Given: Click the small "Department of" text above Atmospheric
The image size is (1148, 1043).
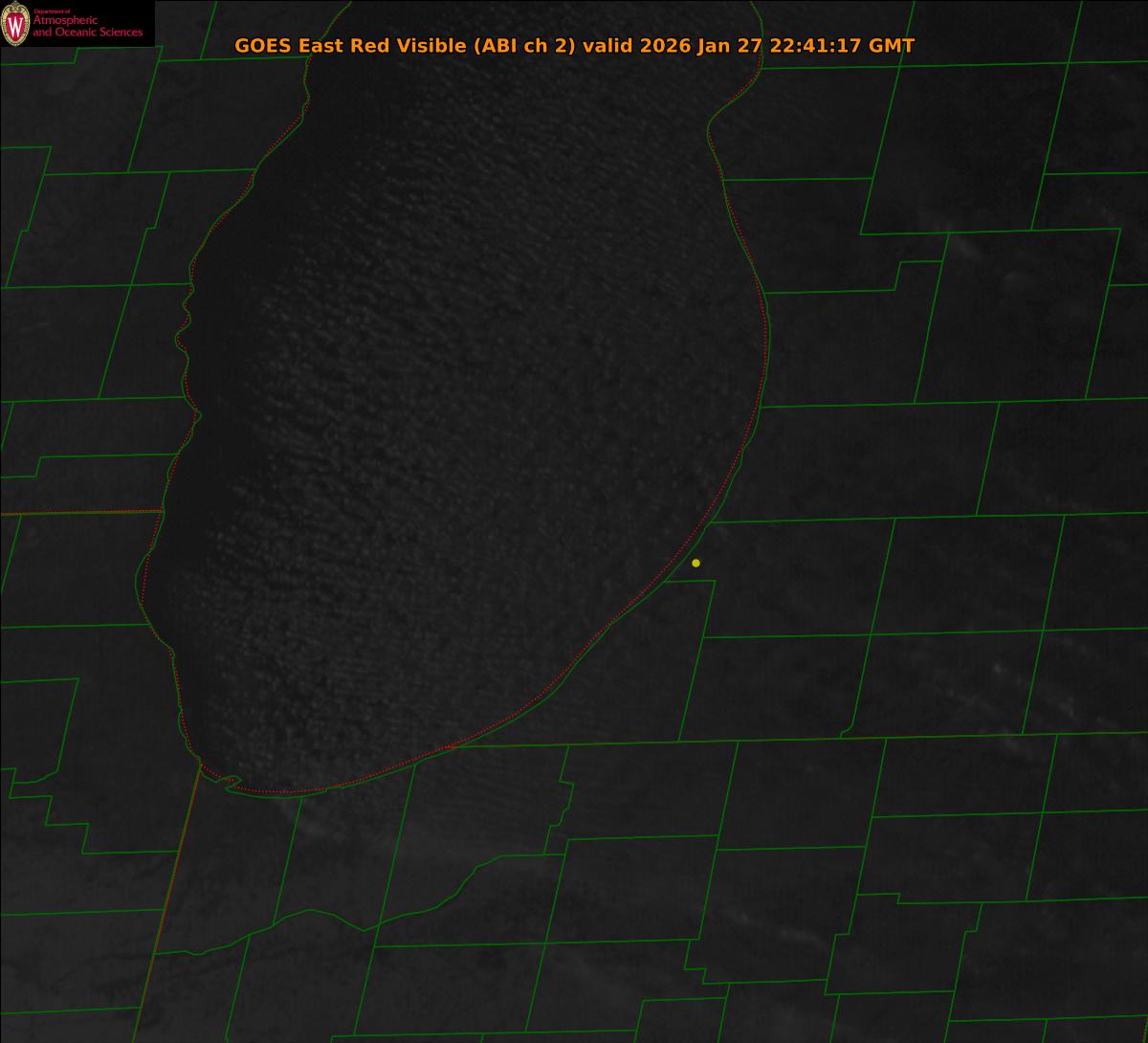Looking at the screenshot, I should [x=52, y=11].
